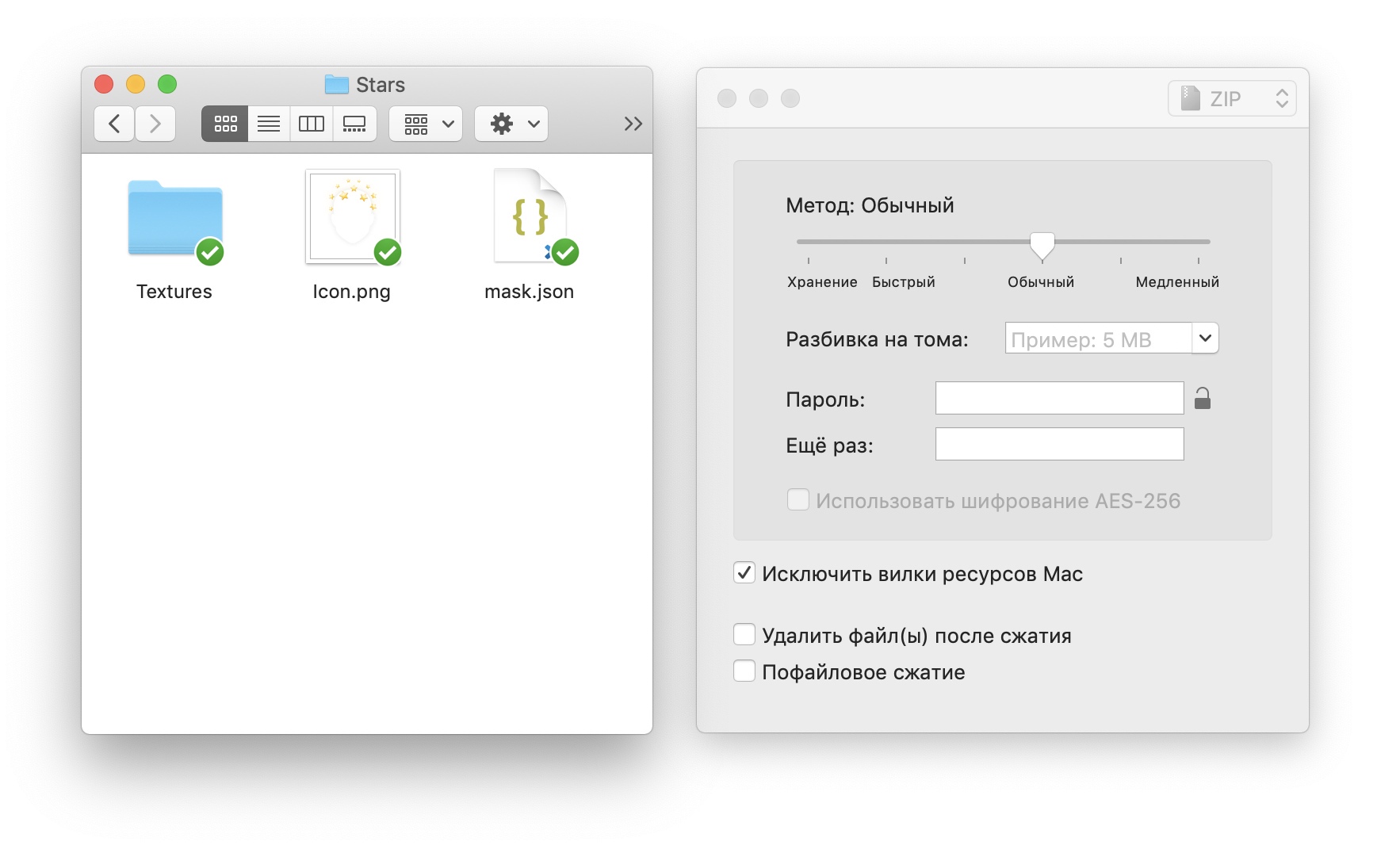Uncheck Исключить вилки ресурсов Mac
Screen dimensions: 1400x868
[x=744, y=572]
